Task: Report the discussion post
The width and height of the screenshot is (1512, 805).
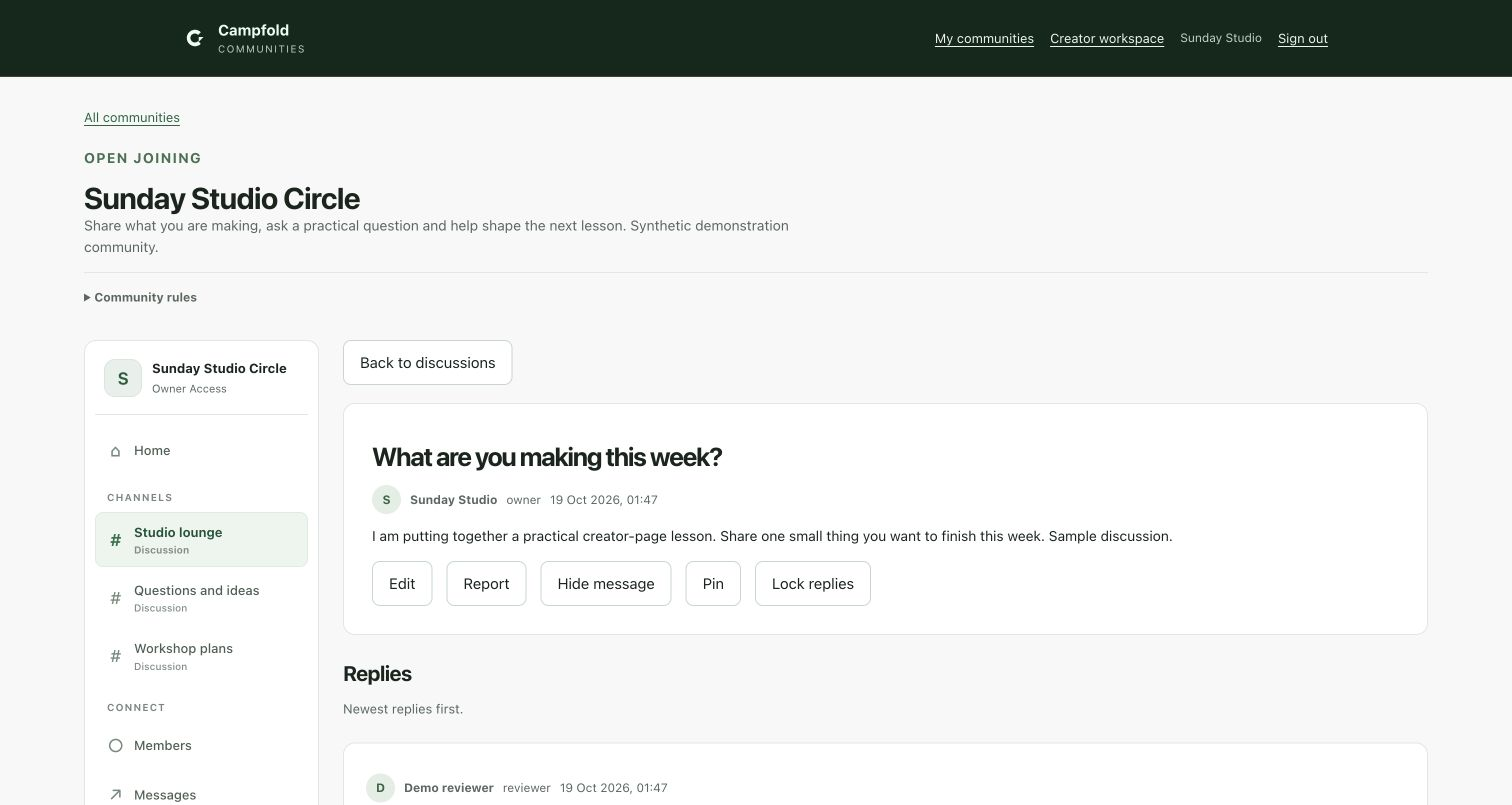Action: point(486,584)
